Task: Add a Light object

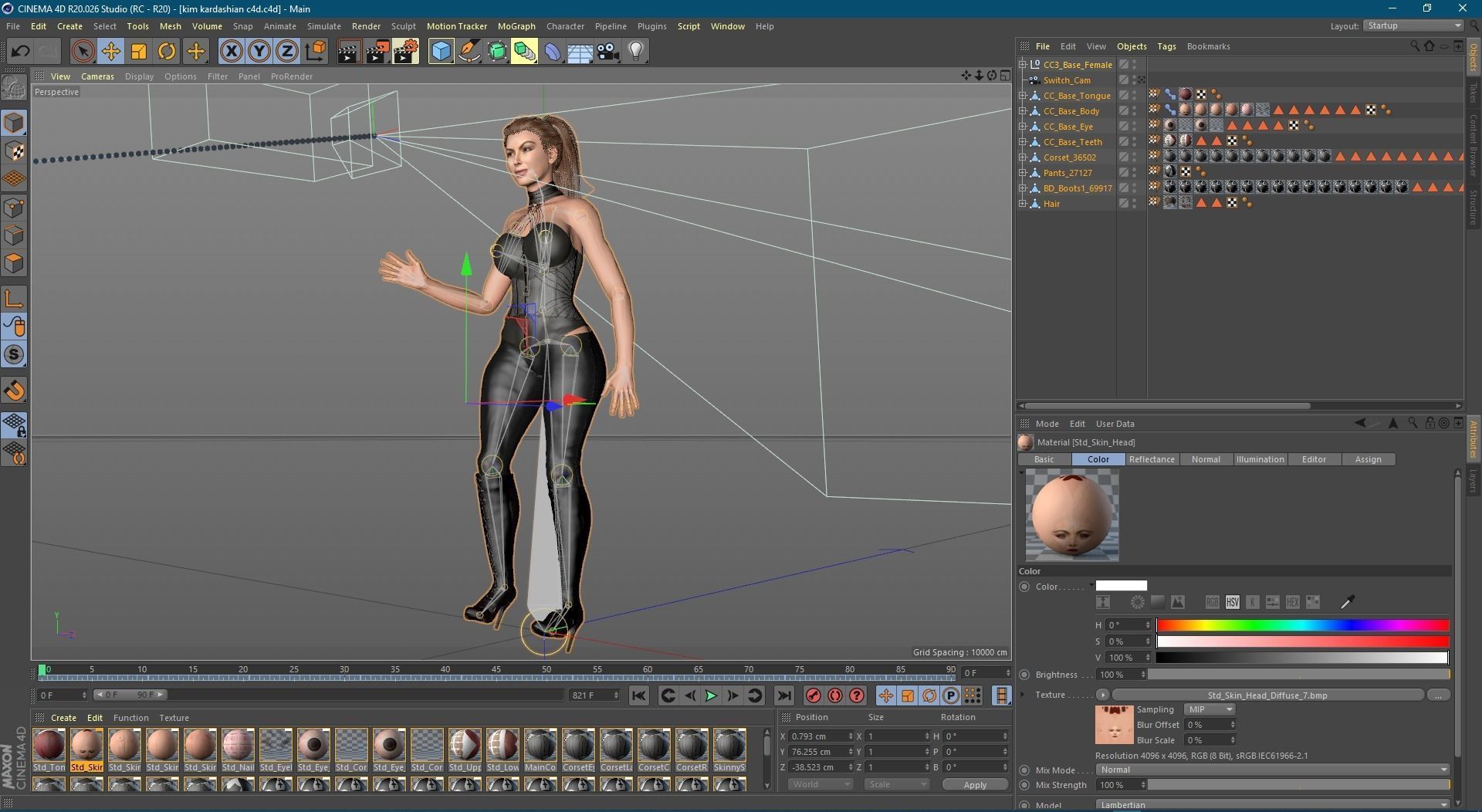Action: point(636,52)
